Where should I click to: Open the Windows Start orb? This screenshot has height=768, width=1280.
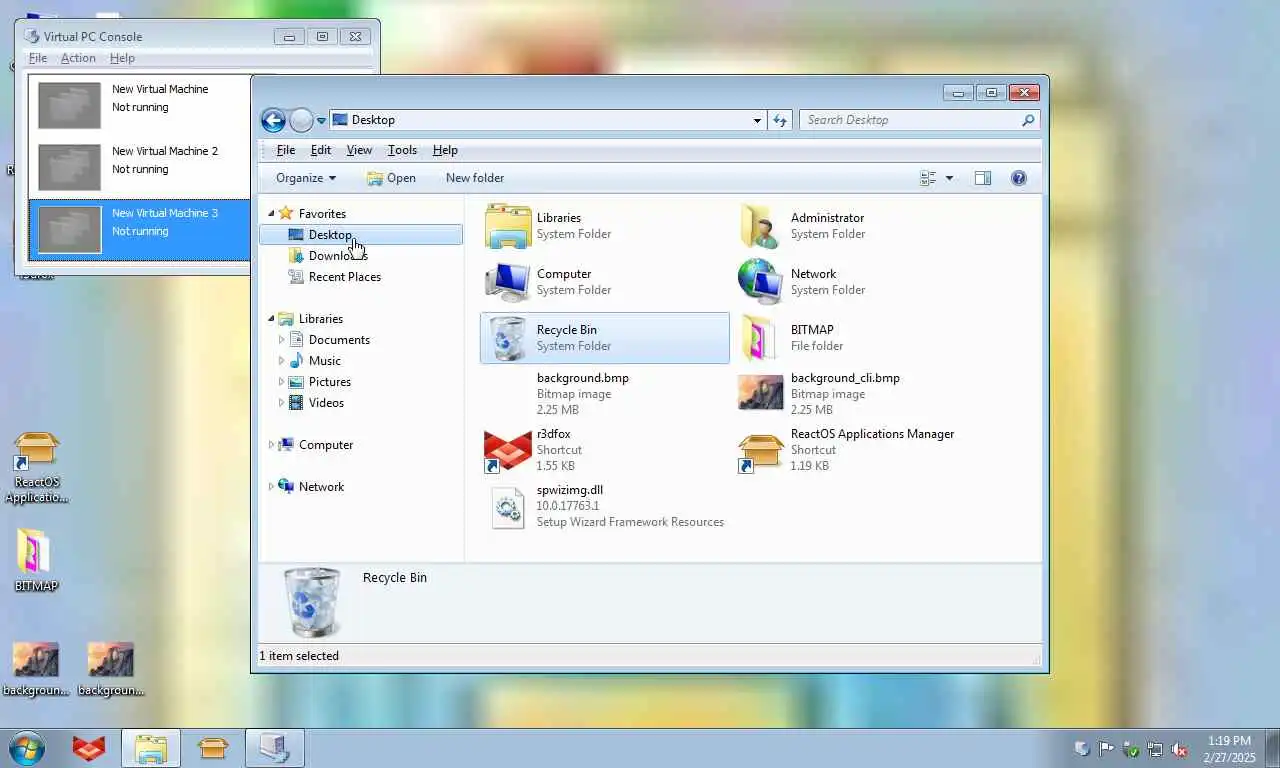[x=27, y=748]
